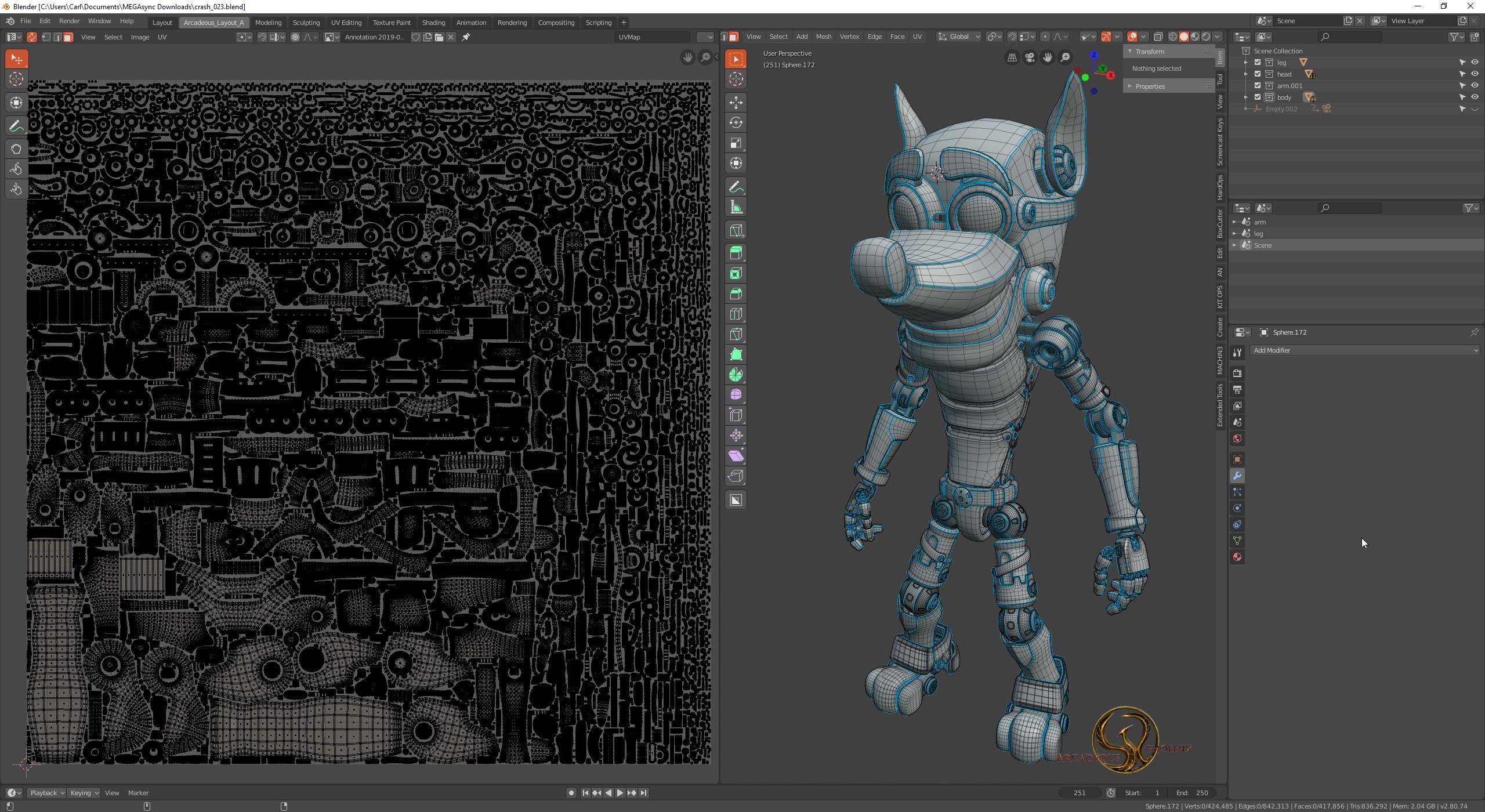1485x812 pixels.
Task: Click the Grab tool in UV editor
Action: point(16,149)
